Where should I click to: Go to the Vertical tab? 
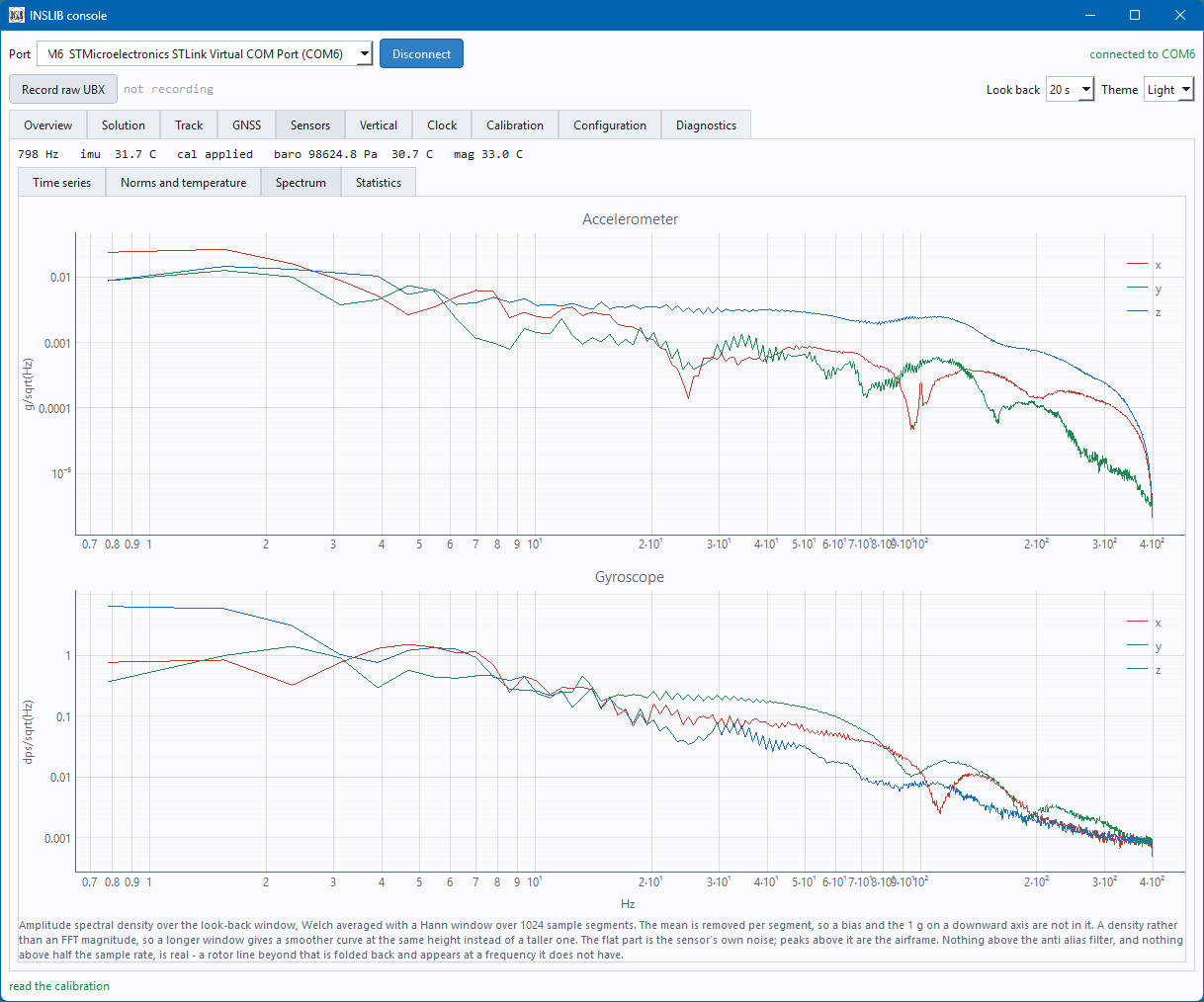pos(379,125)
